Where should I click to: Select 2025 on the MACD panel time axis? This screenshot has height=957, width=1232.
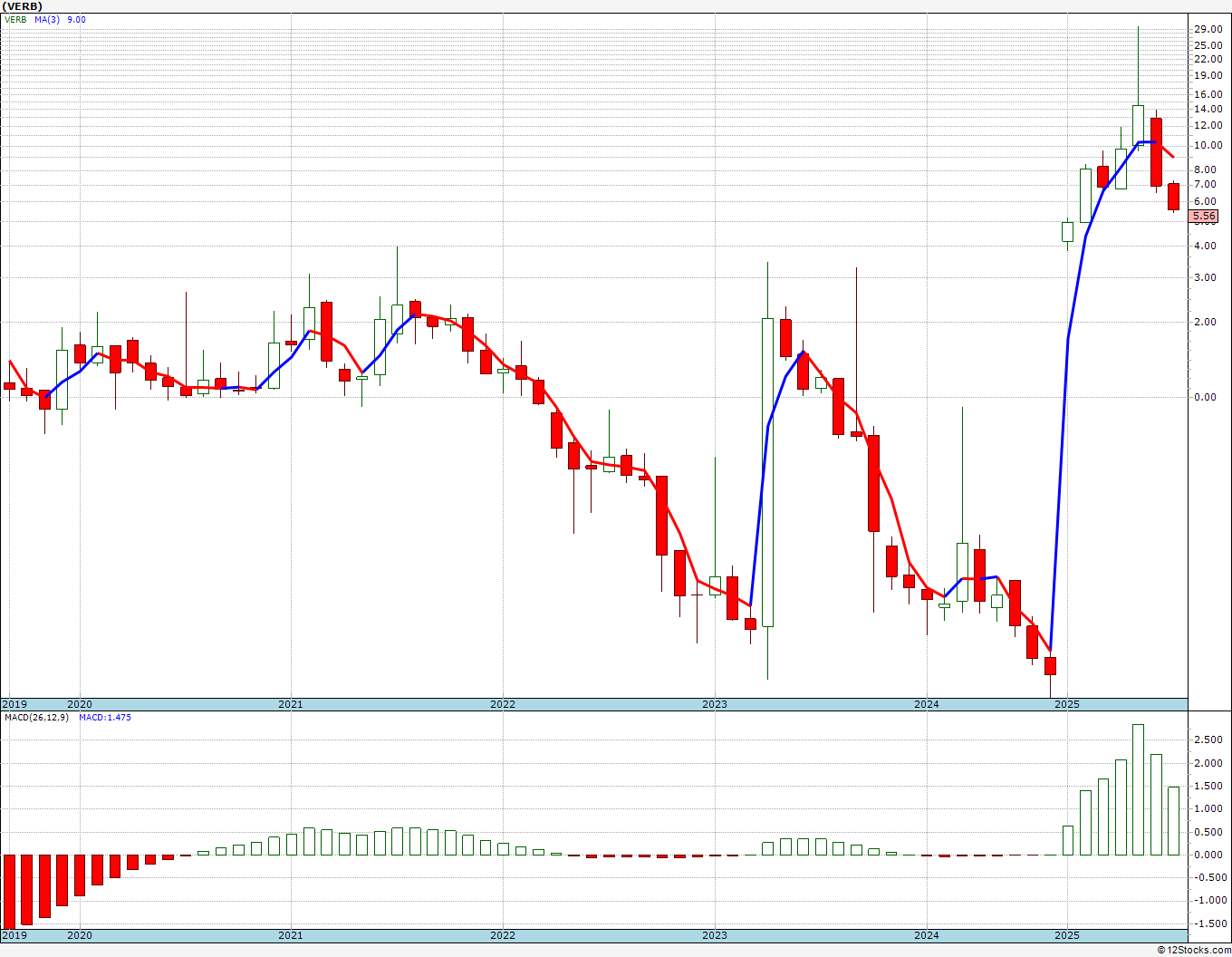point(1068,935)
